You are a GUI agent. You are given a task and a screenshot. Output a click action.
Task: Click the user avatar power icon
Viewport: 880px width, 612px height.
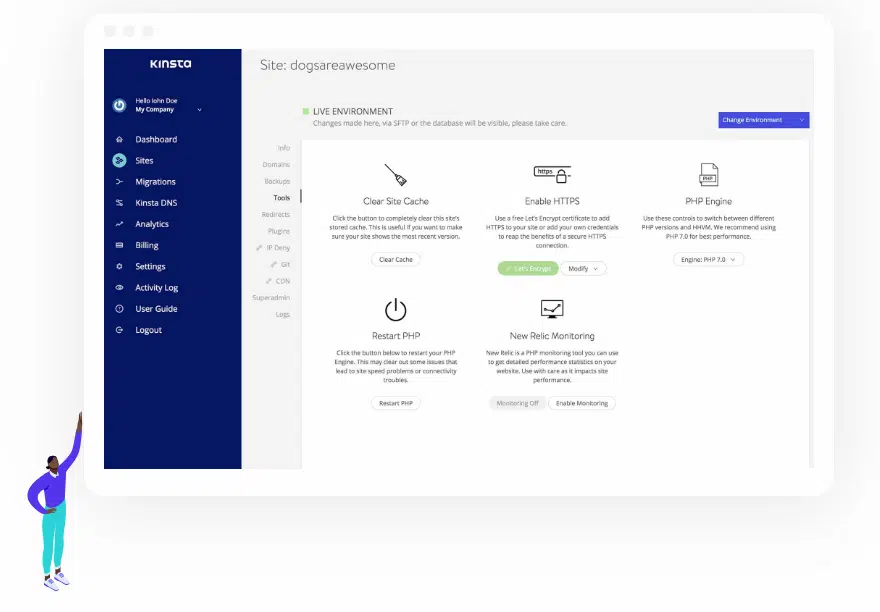tap(119, 105)
